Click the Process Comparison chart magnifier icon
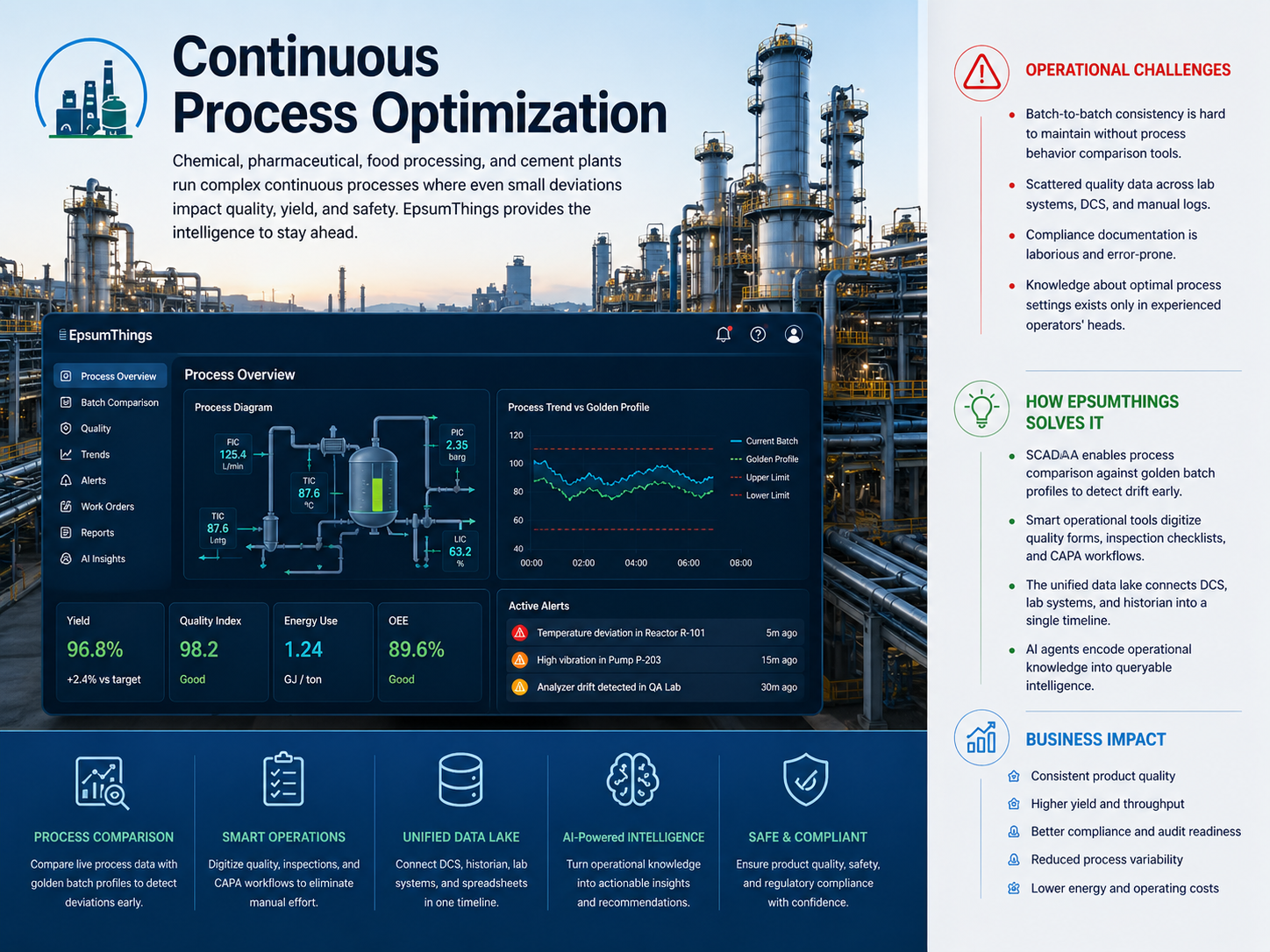Image resolution: width=1270 pixels, height=952 pixels. 103,782
